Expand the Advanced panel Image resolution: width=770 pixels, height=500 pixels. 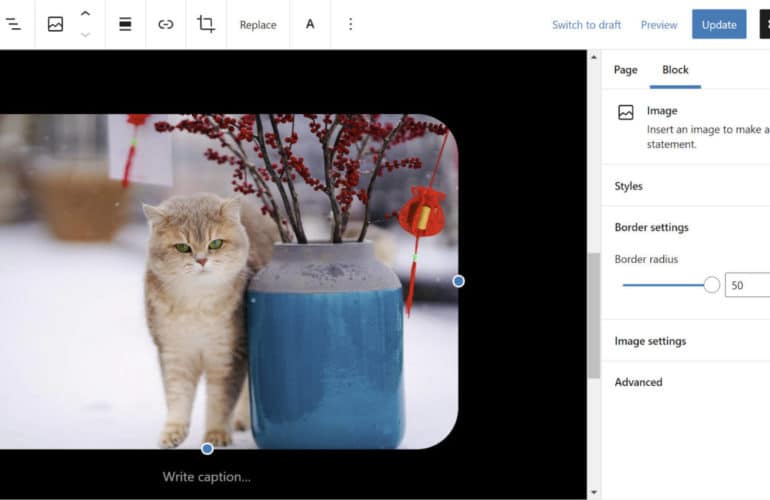click(x=686, y=382)
